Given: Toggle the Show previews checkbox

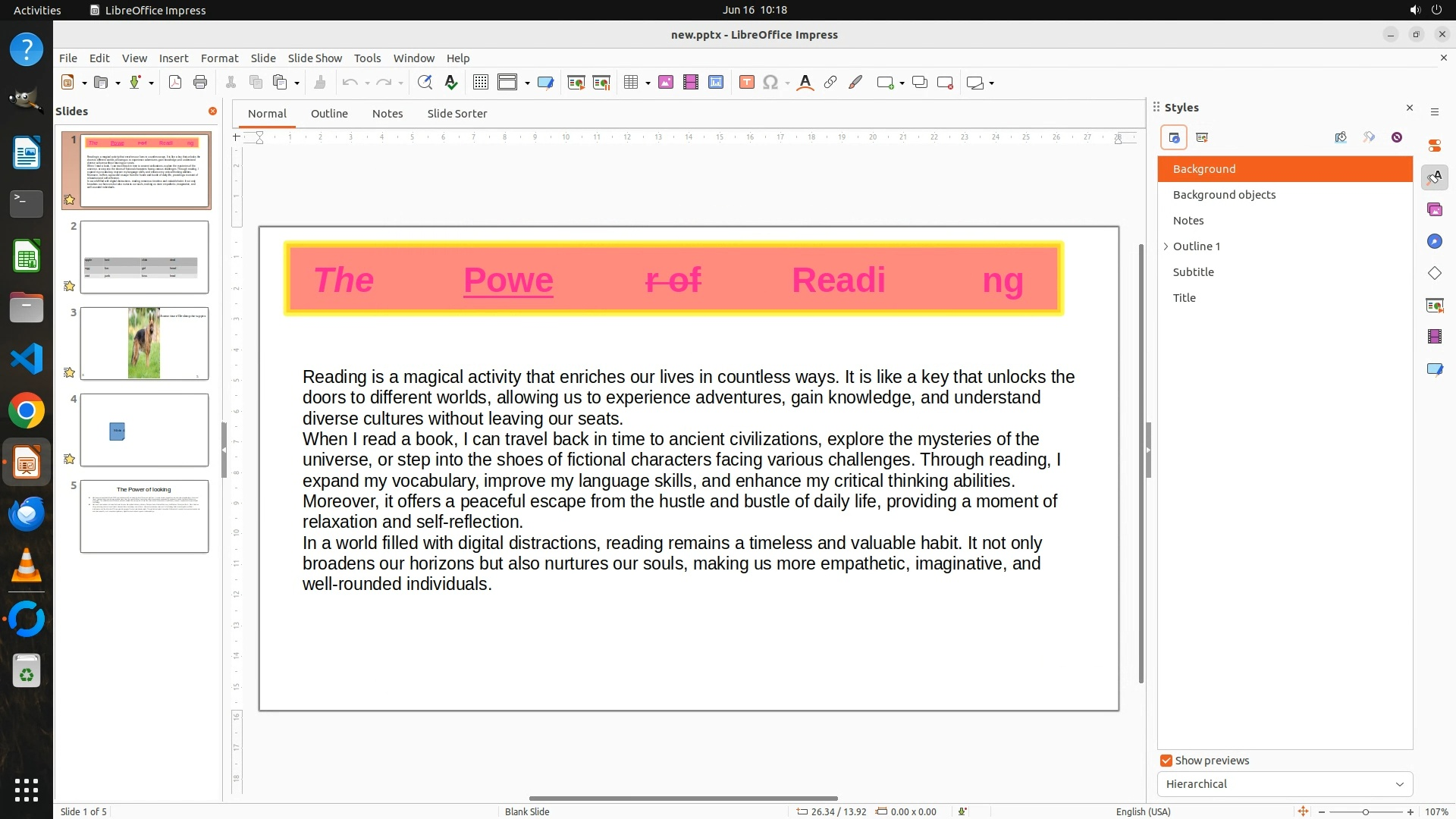Looking at the screenshot, I should [1166, 761].
